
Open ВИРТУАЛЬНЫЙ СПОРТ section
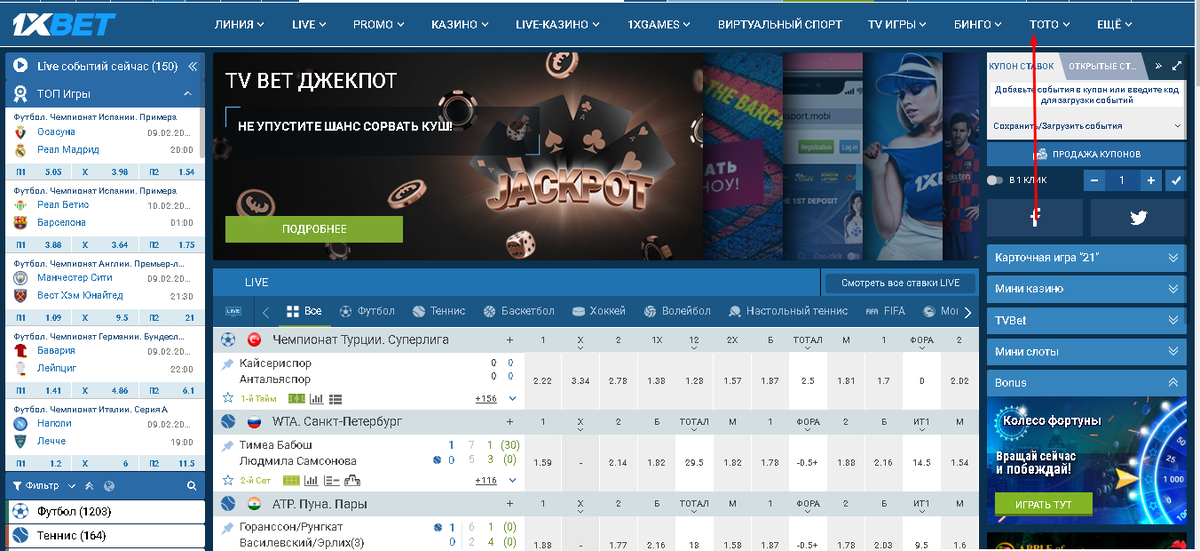(x=780, y=24)
